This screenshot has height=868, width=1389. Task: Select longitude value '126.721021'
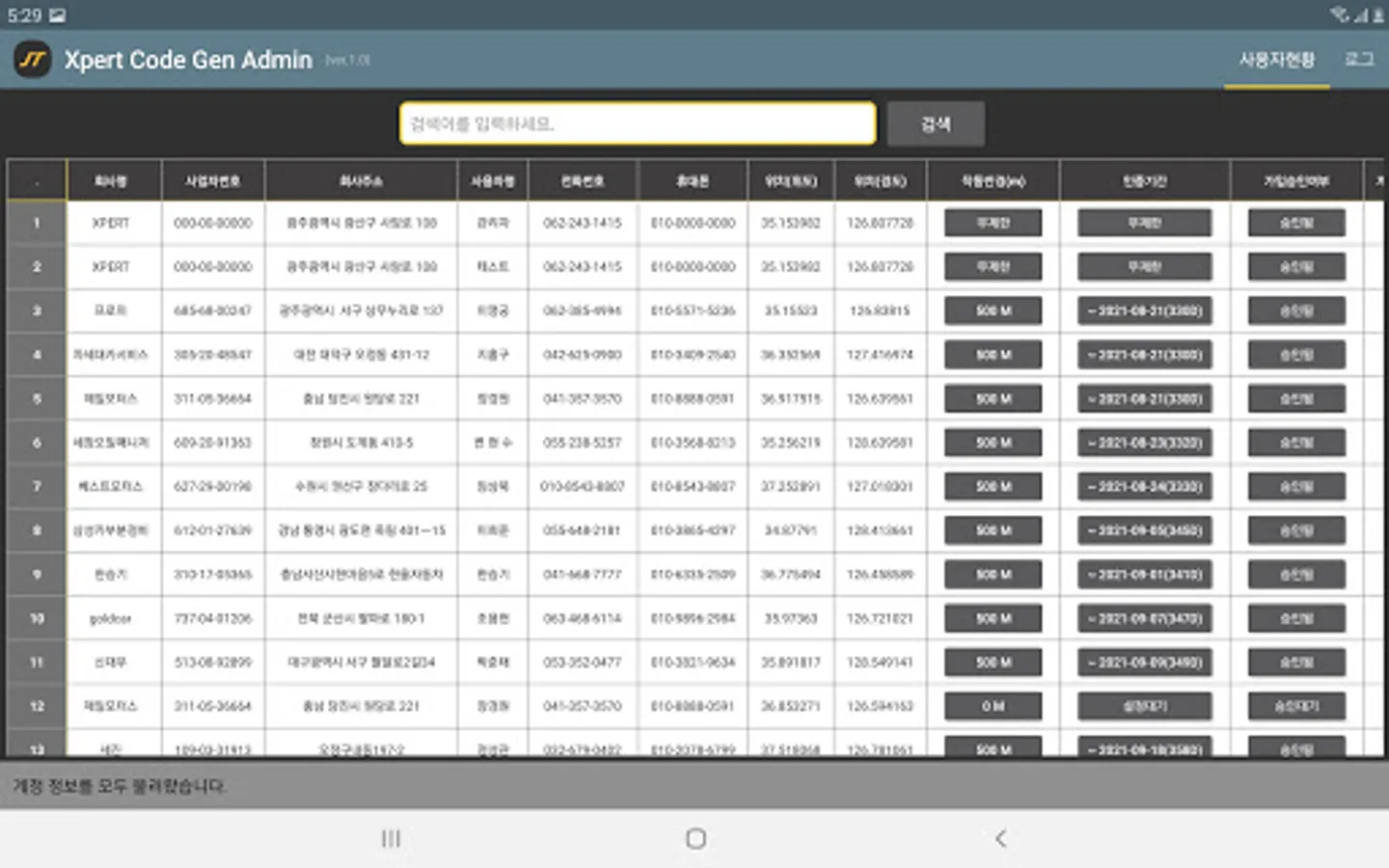pyautogui.click(x=880, y=618)
